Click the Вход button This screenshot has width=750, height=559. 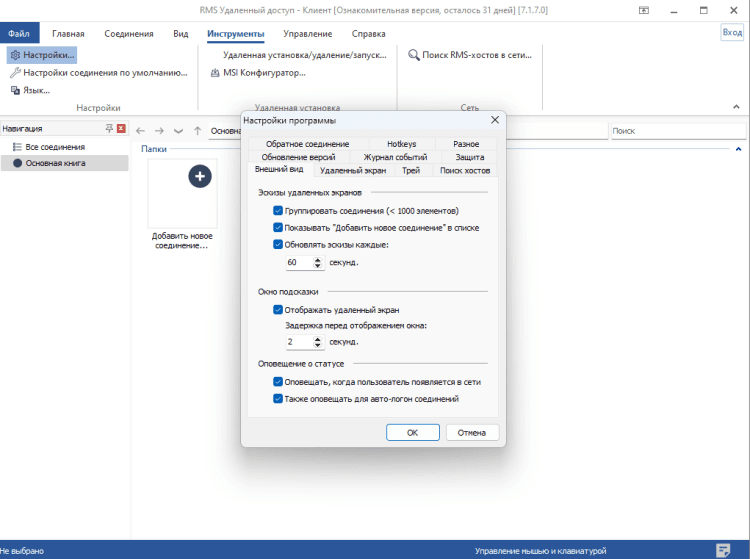click(732, 32)
